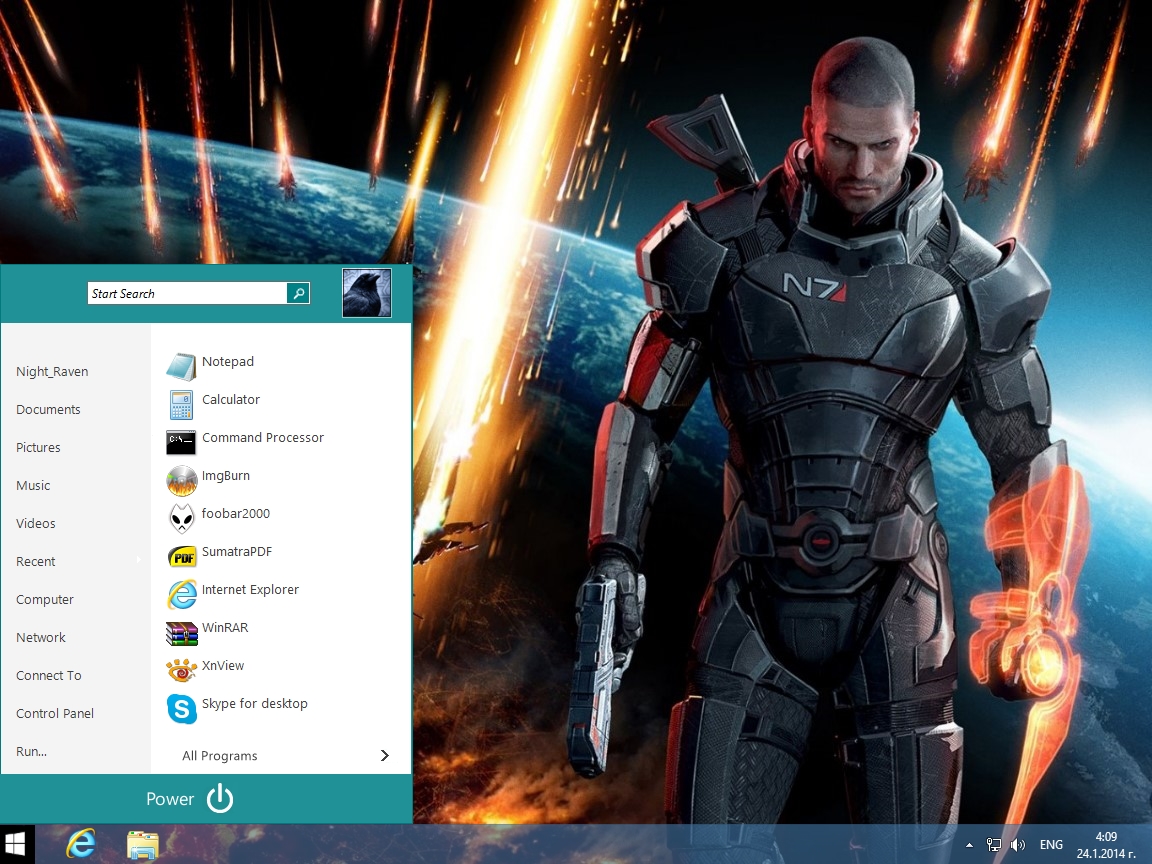Show hidden tray icons arrow
Screen dimensions: 1152x864
click(969, 845)
